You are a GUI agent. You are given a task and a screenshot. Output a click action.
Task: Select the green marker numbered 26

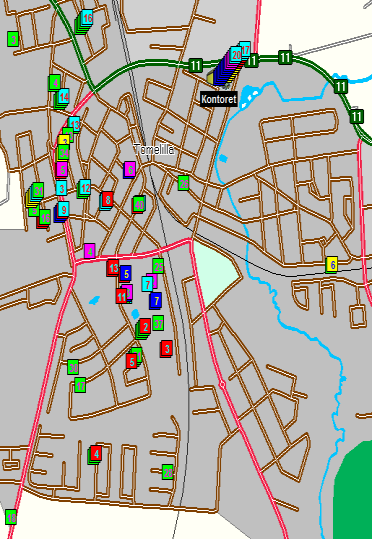click(184, 183)
